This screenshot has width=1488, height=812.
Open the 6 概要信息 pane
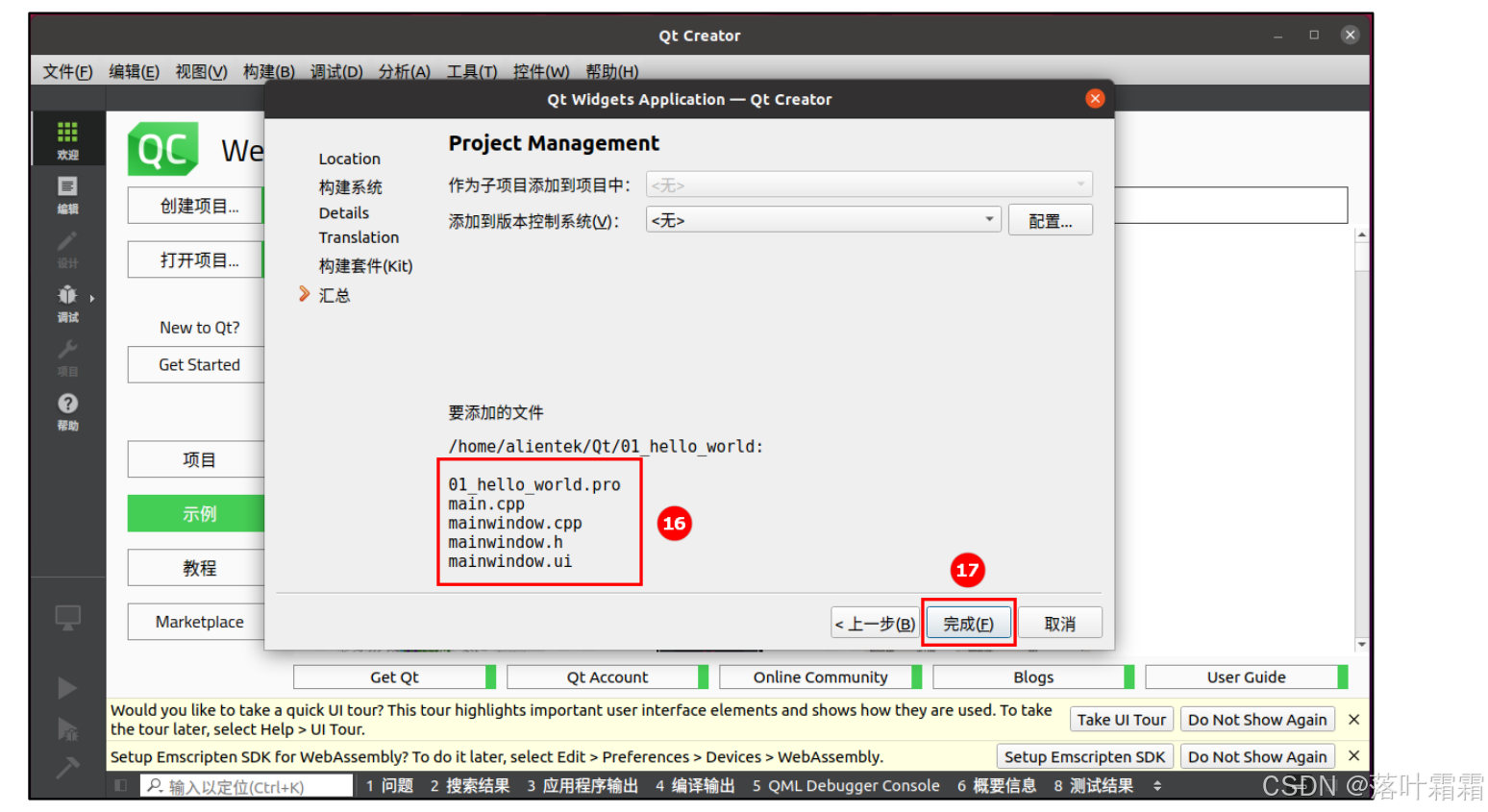[997, 786]
